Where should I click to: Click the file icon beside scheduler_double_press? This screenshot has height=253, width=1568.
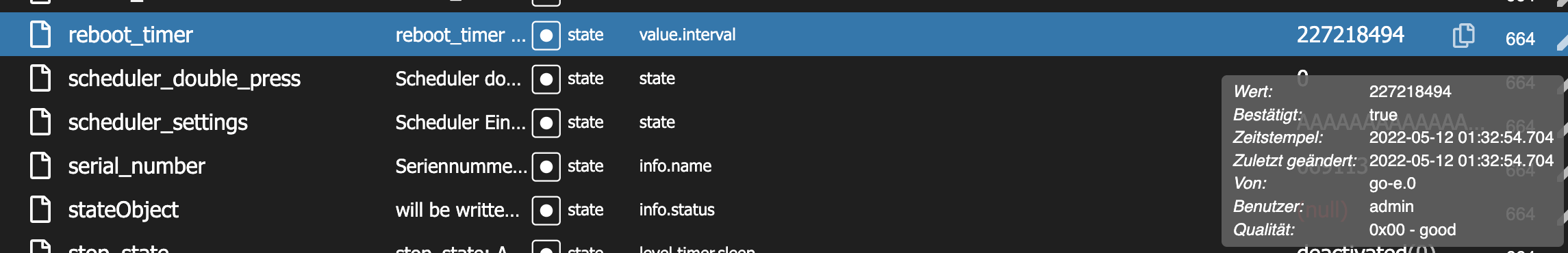(x=40, y=78)
